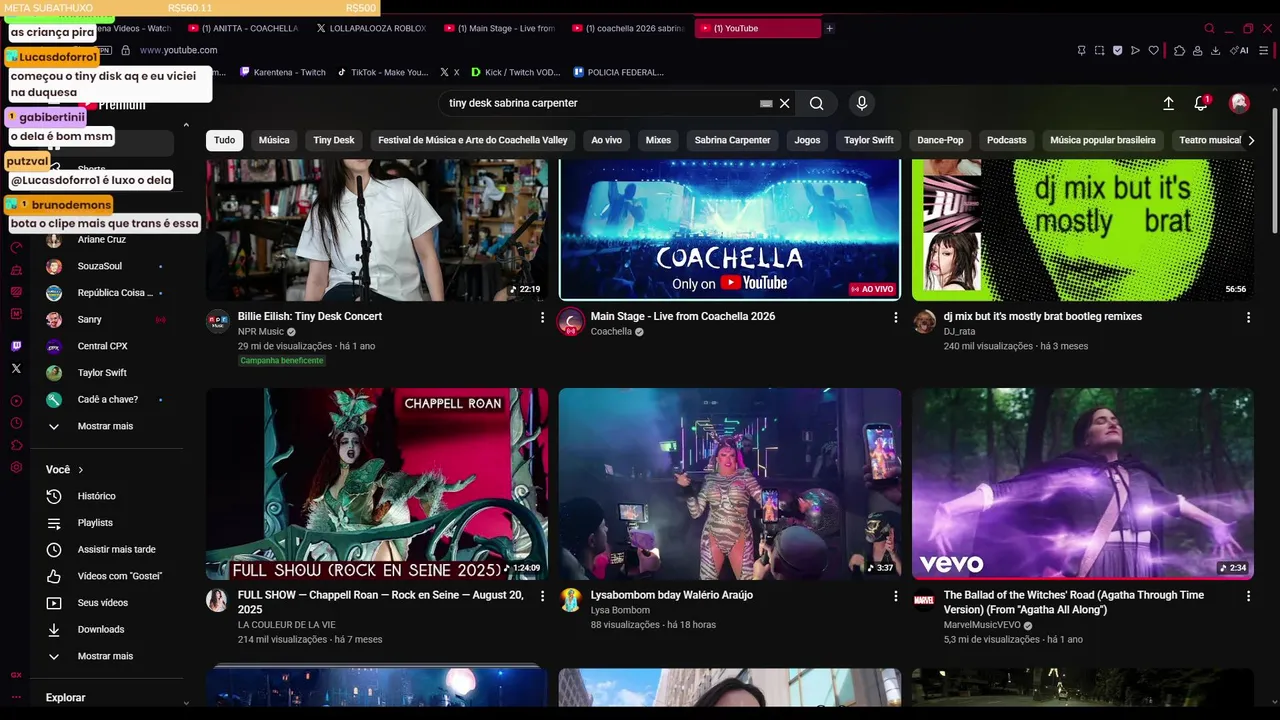Open the on-screen keyboard icon in search box

(x=766, y=103)
